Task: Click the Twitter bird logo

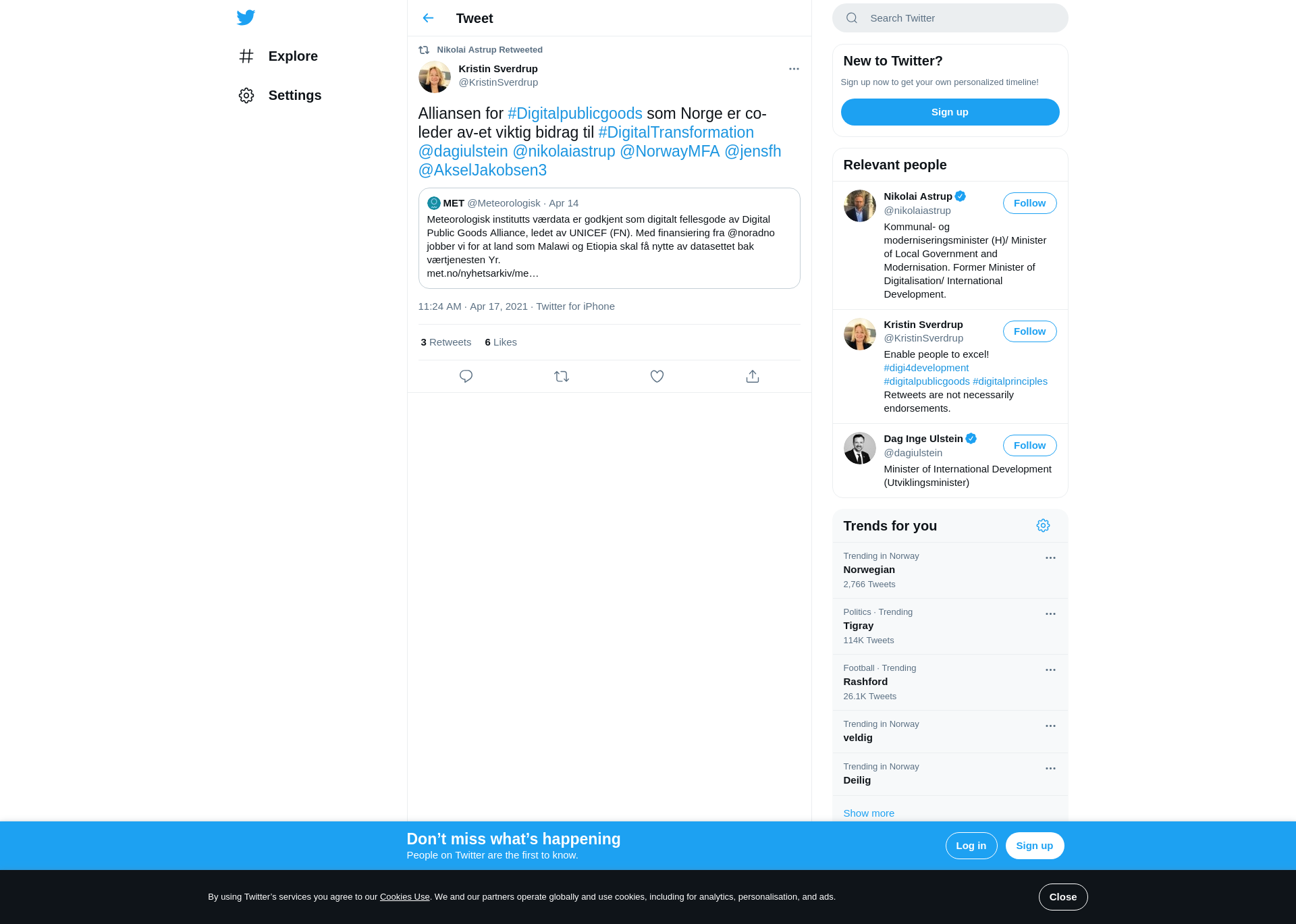Action: (246, 18)
